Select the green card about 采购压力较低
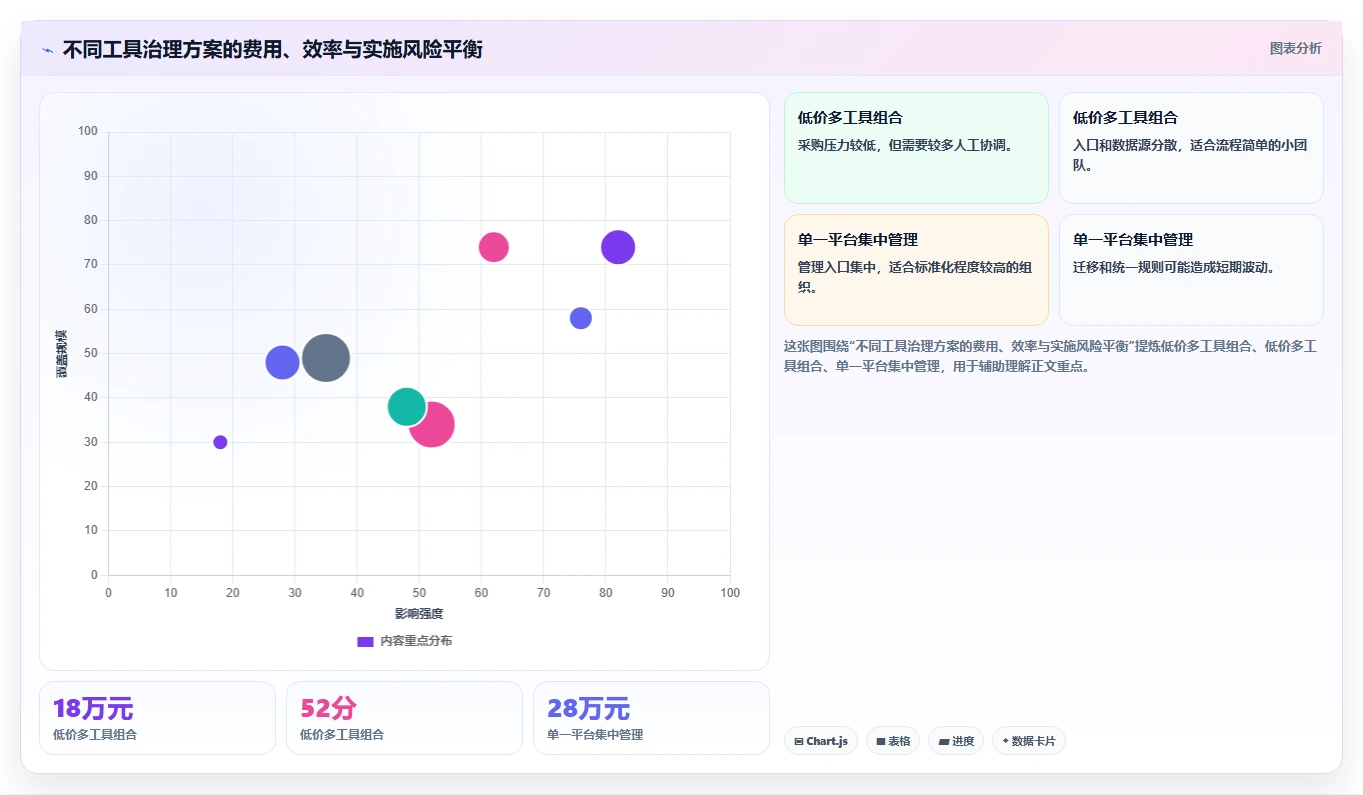Image resolution: width=1363 pixels, height=795 pixels. [916, 148]
